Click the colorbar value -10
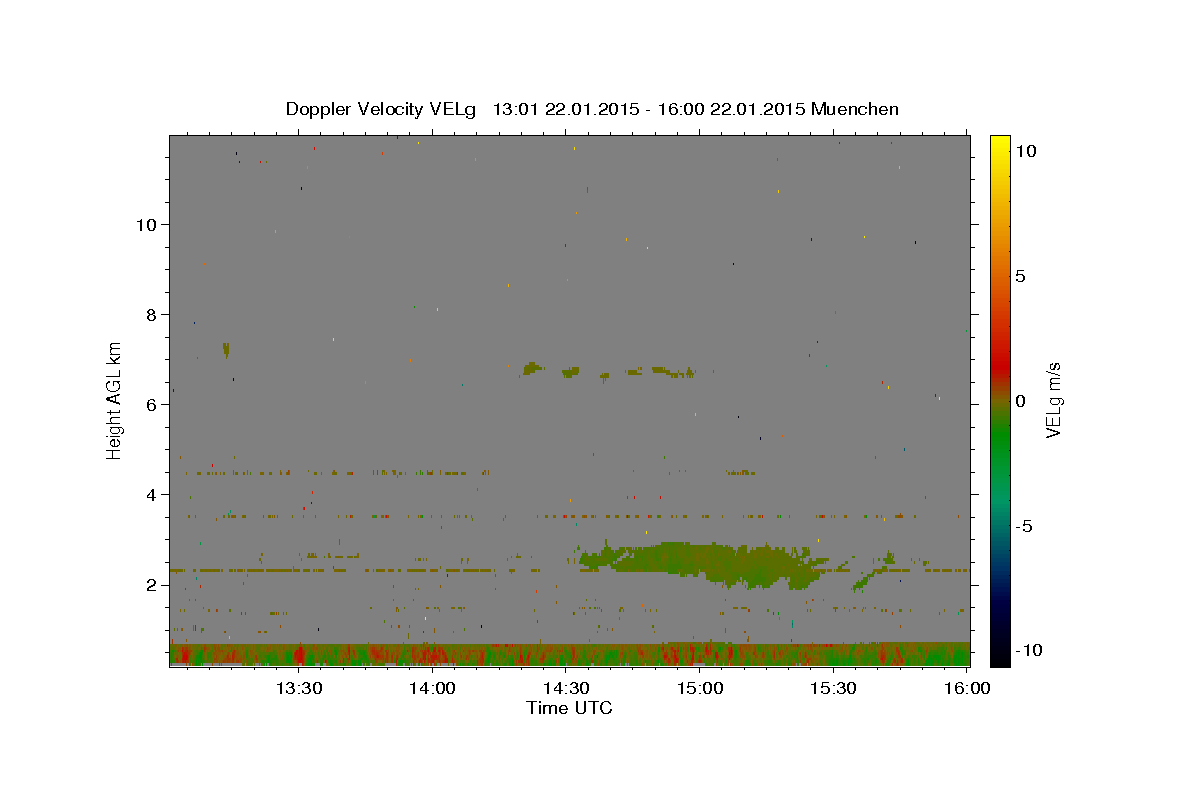The height and width of the screenshot is (800, 1200). point(1028,651)
